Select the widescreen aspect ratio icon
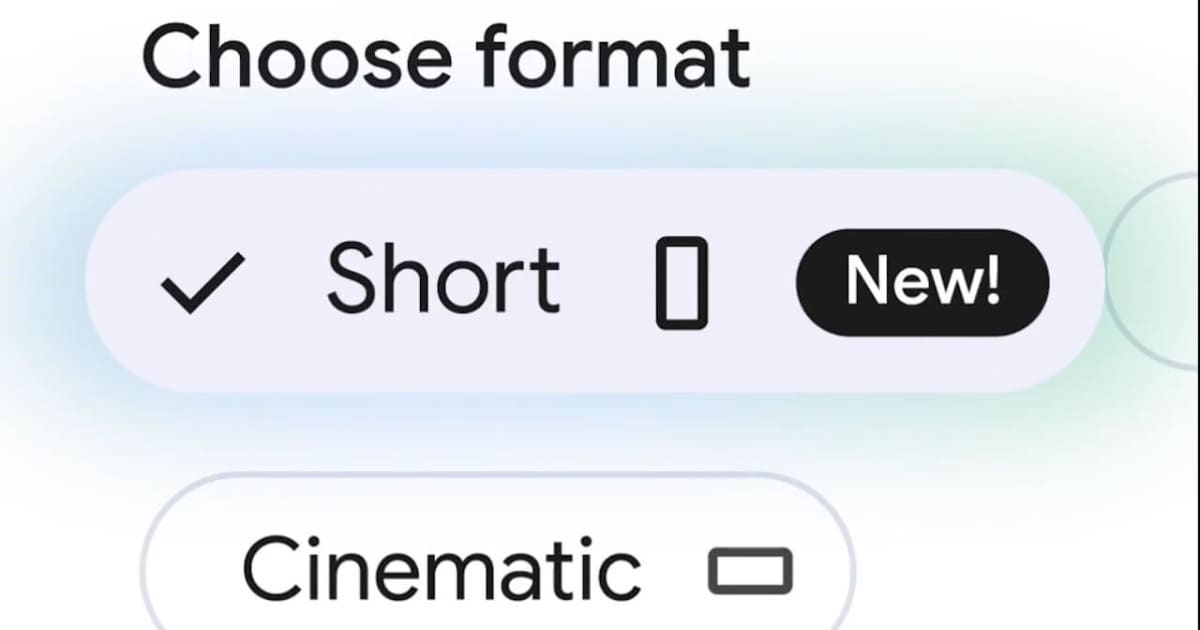 tap(750, 570)
